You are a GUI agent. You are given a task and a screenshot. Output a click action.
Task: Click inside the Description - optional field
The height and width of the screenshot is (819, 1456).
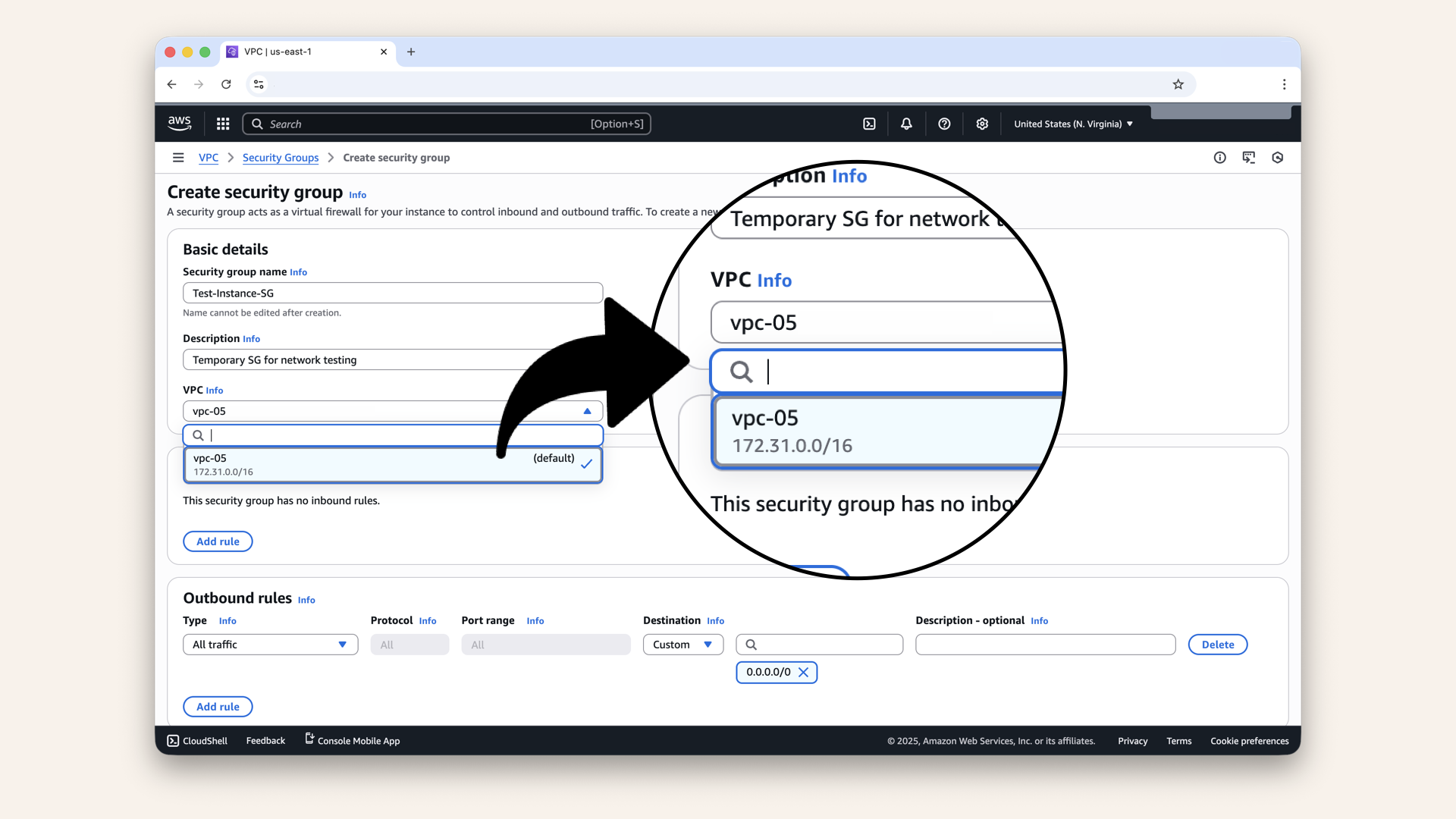[x=1045, y=644]
